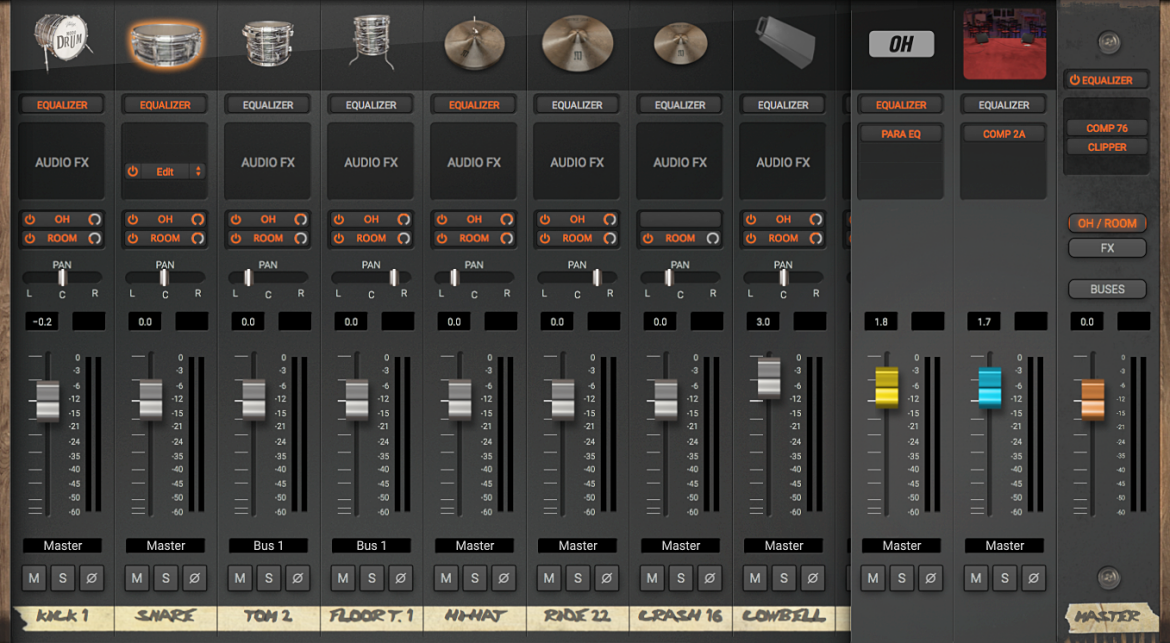Toggle Crash 16 ROOM send power

648,238
